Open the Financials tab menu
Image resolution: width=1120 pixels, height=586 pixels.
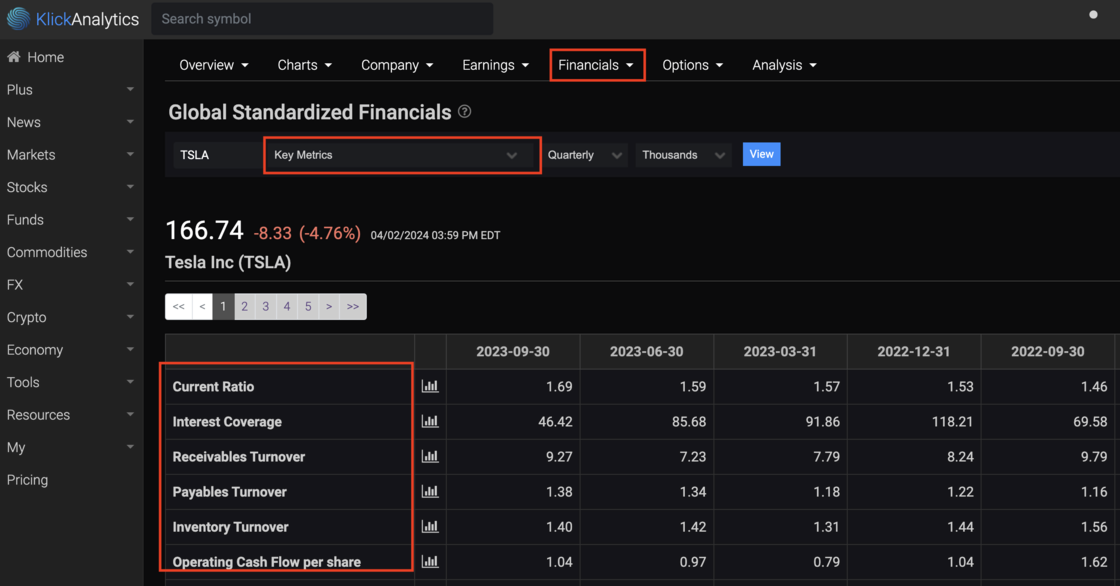coord(596,65)
